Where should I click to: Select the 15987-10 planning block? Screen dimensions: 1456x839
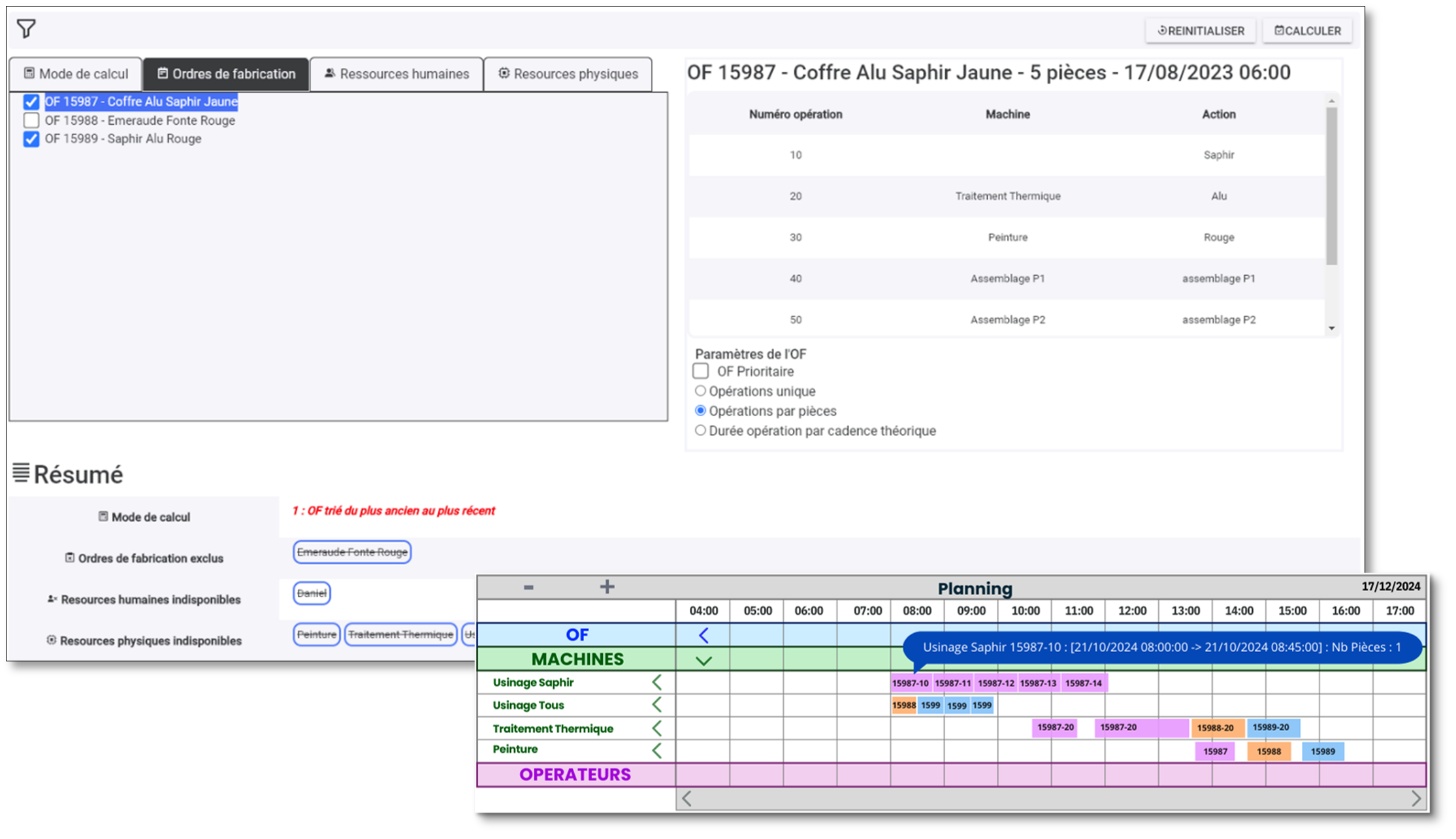coord(911,683)
